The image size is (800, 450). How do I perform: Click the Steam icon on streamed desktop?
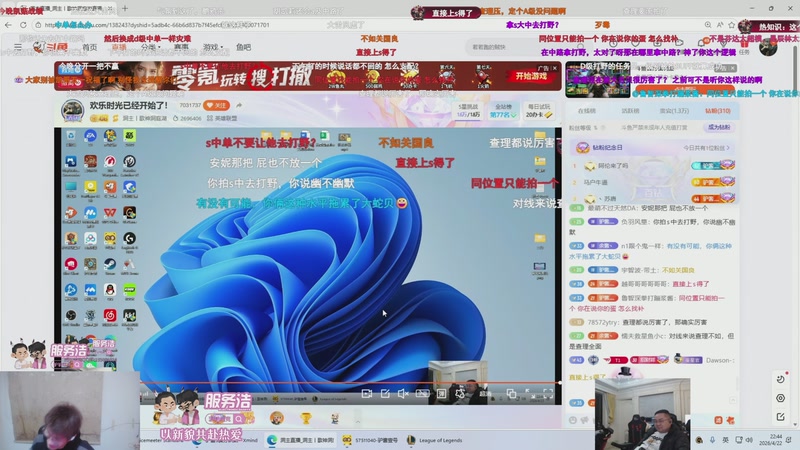(110, 265)
